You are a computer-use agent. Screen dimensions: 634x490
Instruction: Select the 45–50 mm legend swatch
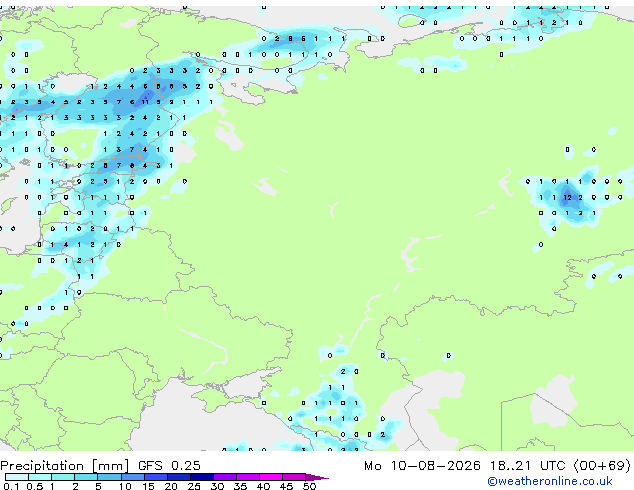coord(294,477)
